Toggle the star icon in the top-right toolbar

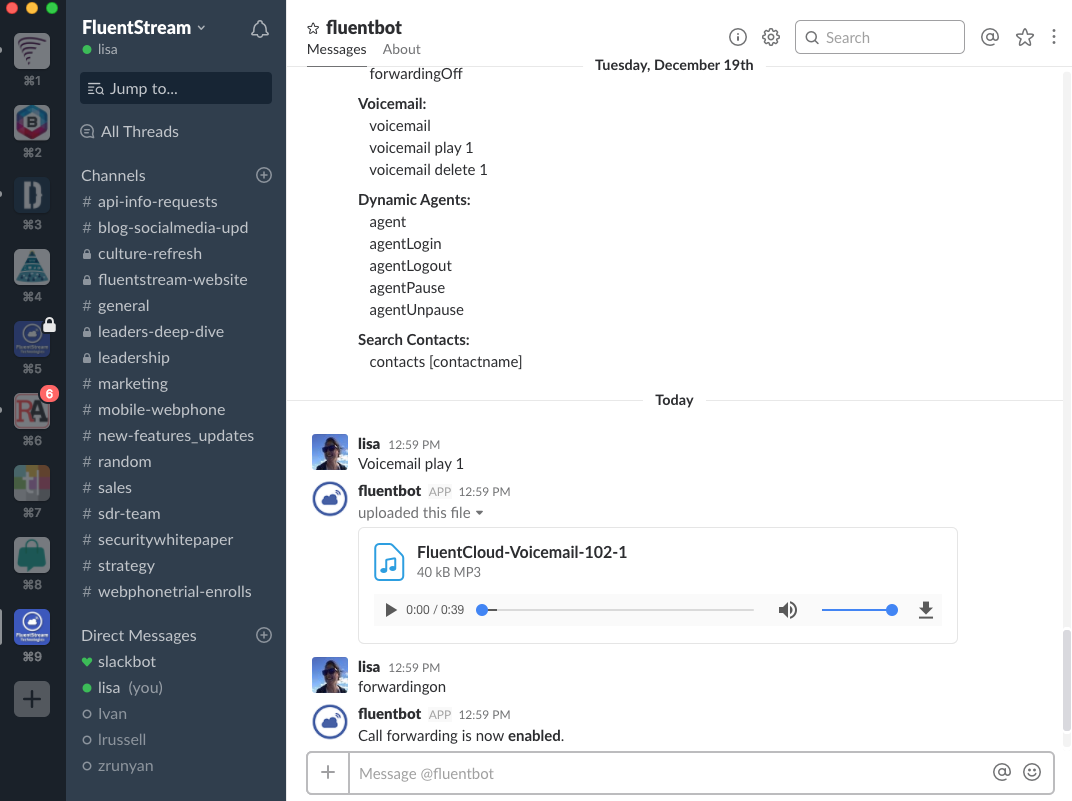[x=1024, y=36]
